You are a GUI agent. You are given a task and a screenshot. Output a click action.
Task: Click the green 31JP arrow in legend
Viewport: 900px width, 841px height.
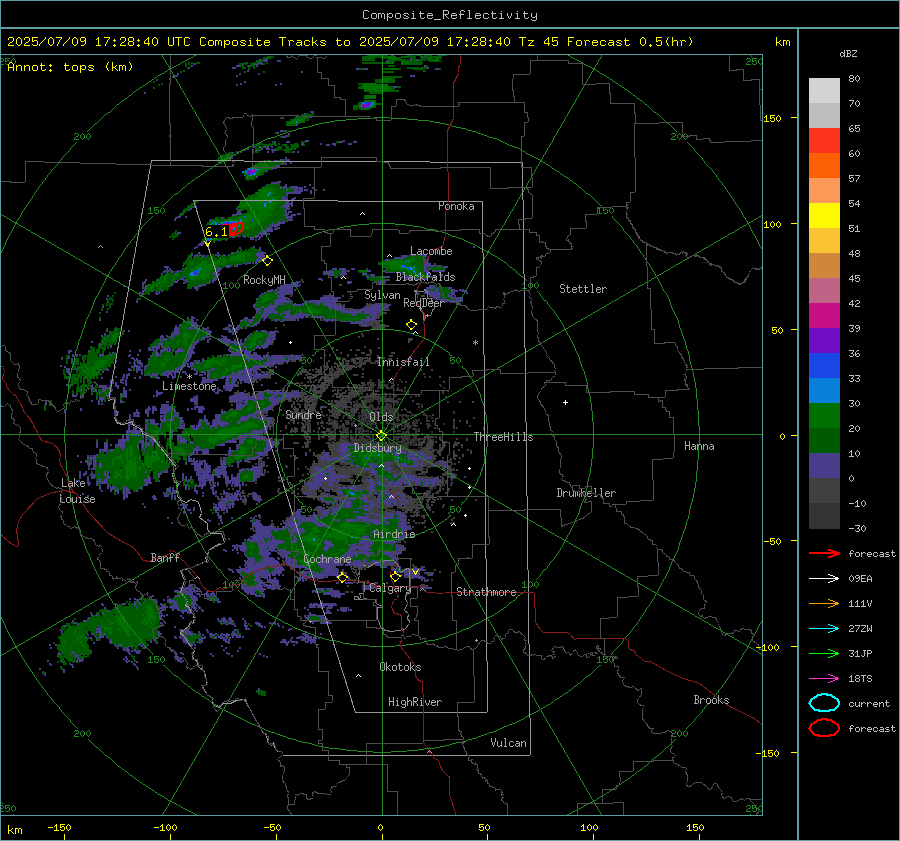coord(824,653)
